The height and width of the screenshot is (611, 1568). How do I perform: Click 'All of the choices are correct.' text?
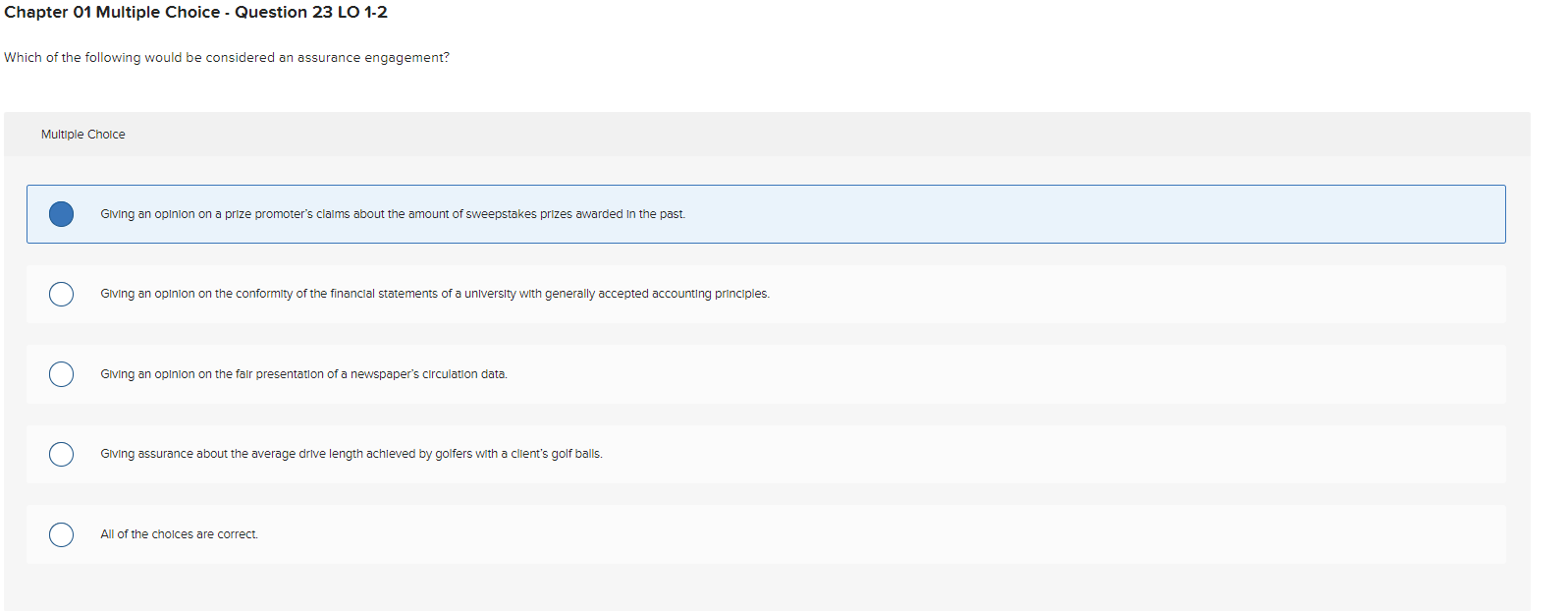coord(179,534)
